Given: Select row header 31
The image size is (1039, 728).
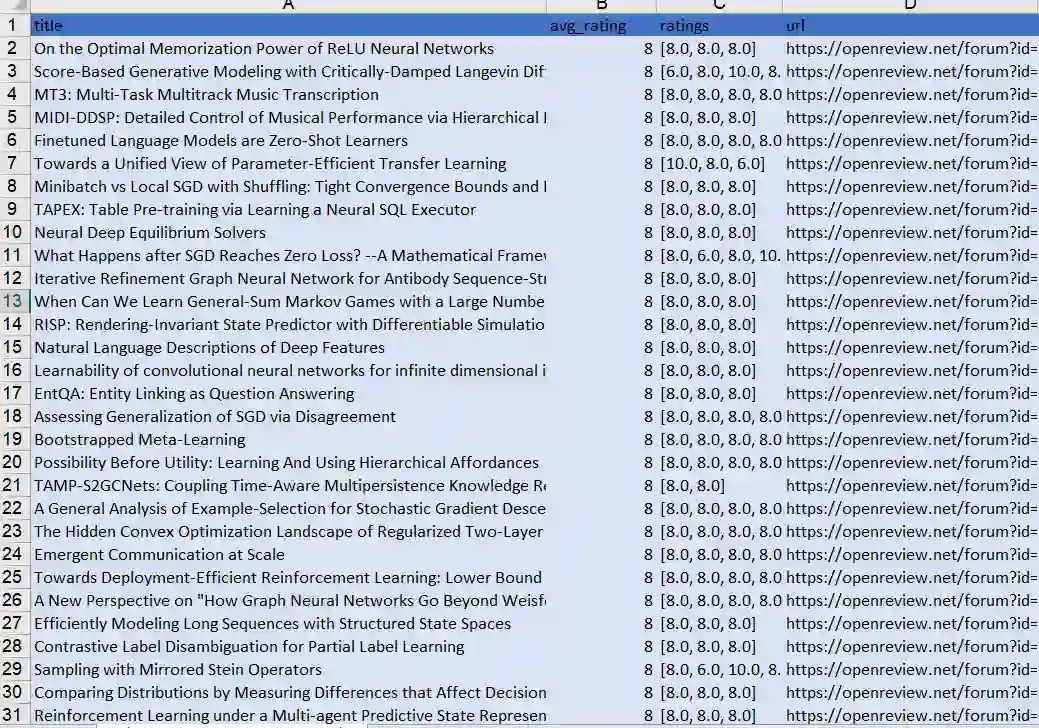Looking at the screenshot, I should (x=15, y=715).
